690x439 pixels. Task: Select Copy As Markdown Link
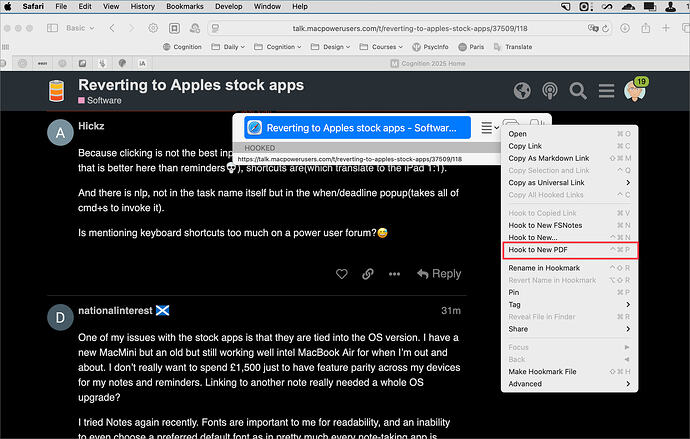569,158
